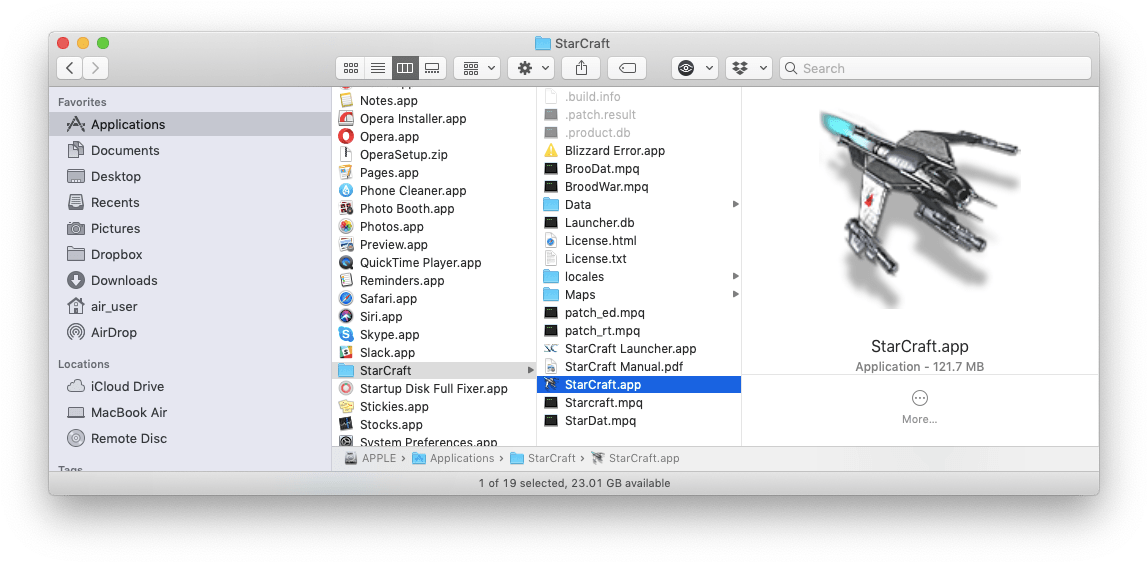
Task: Select column view button
Action: pyautogui.click(x=405, y=68)
